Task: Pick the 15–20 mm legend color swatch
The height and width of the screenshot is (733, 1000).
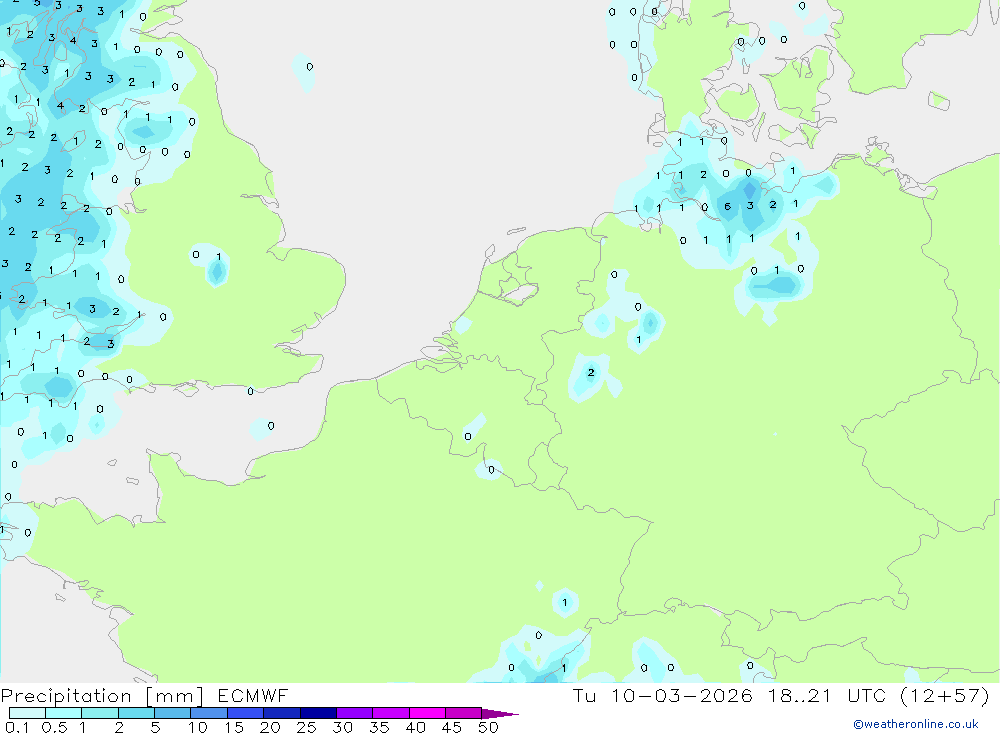Action: (246, 713)
